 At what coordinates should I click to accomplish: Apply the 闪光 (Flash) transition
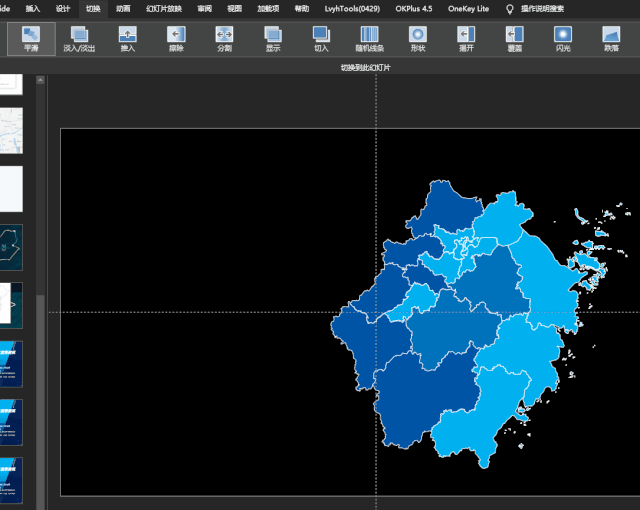coord(563,39)
